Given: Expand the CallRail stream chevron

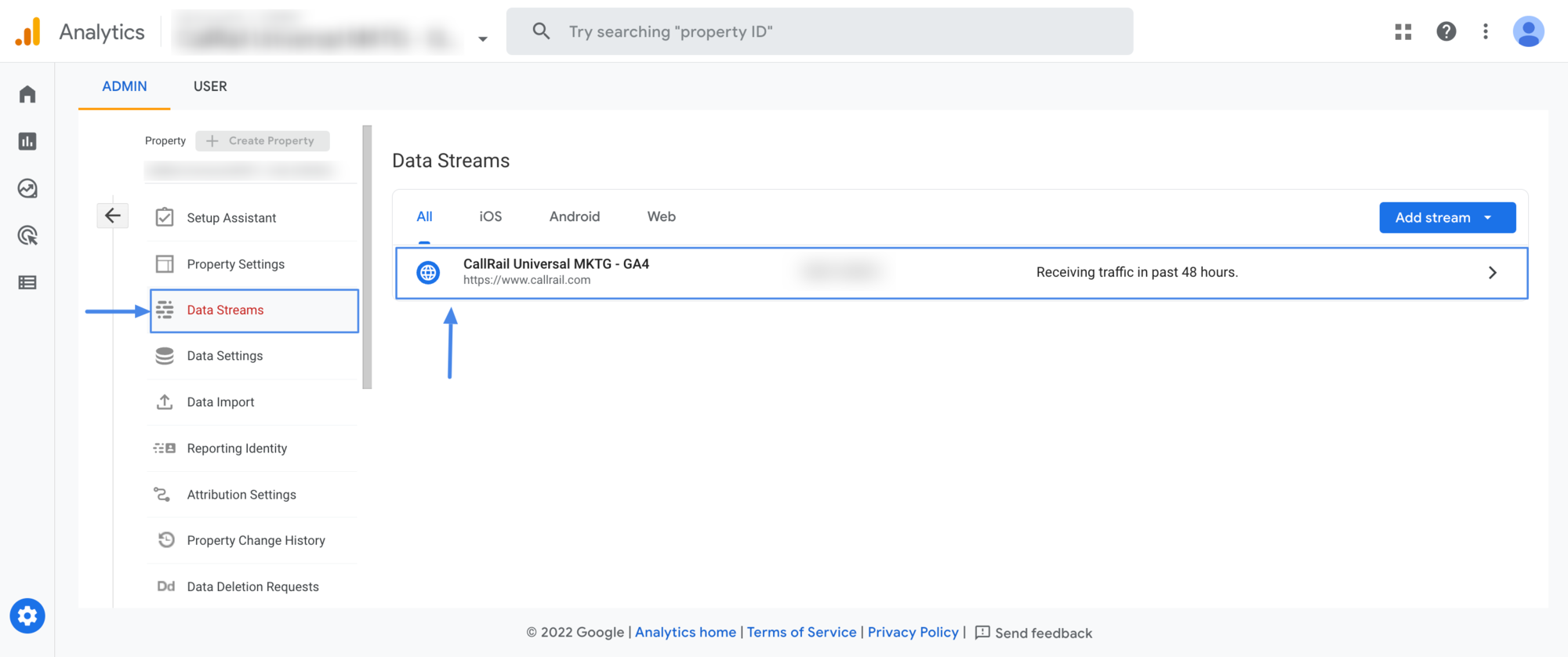Looking at the screenshot, I should [1493, 272].
